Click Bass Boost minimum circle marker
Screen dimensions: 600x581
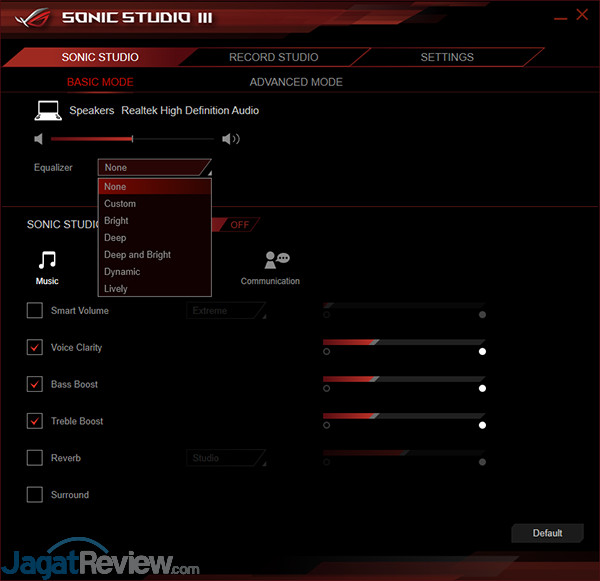coord(326,388)
